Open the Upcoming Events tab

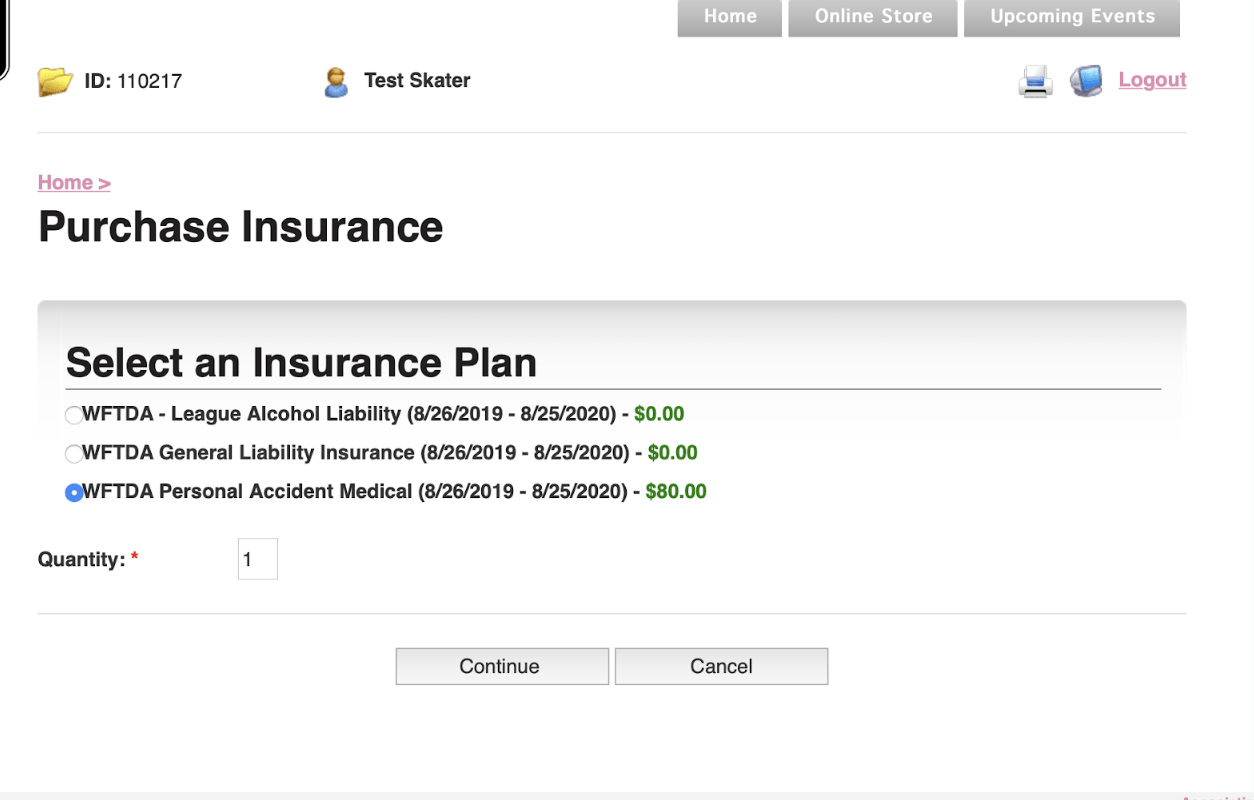click(1072, 17)
